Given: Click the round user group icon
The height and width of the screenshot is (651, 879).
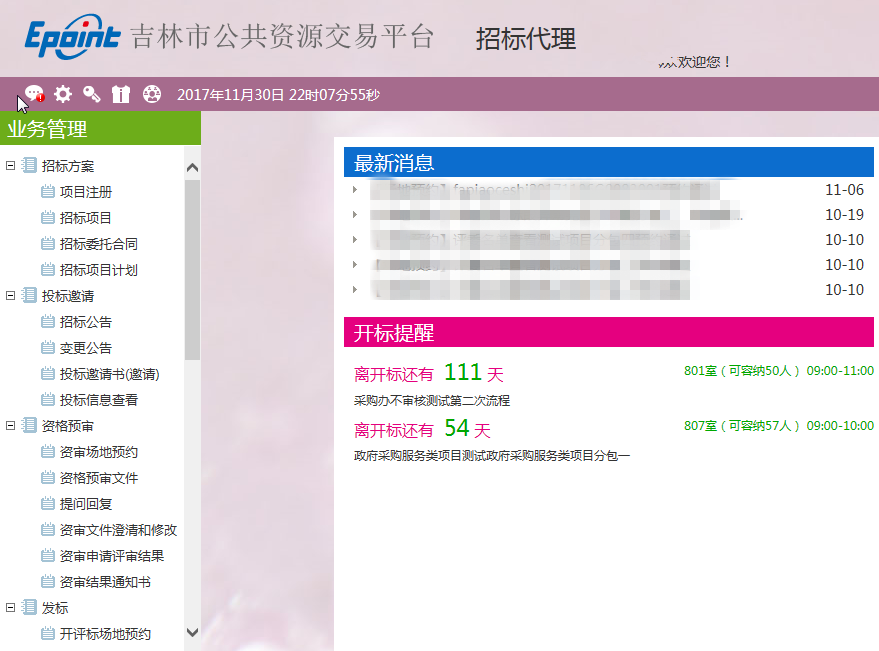Looking at the screenshot, I should pos(151,95).
